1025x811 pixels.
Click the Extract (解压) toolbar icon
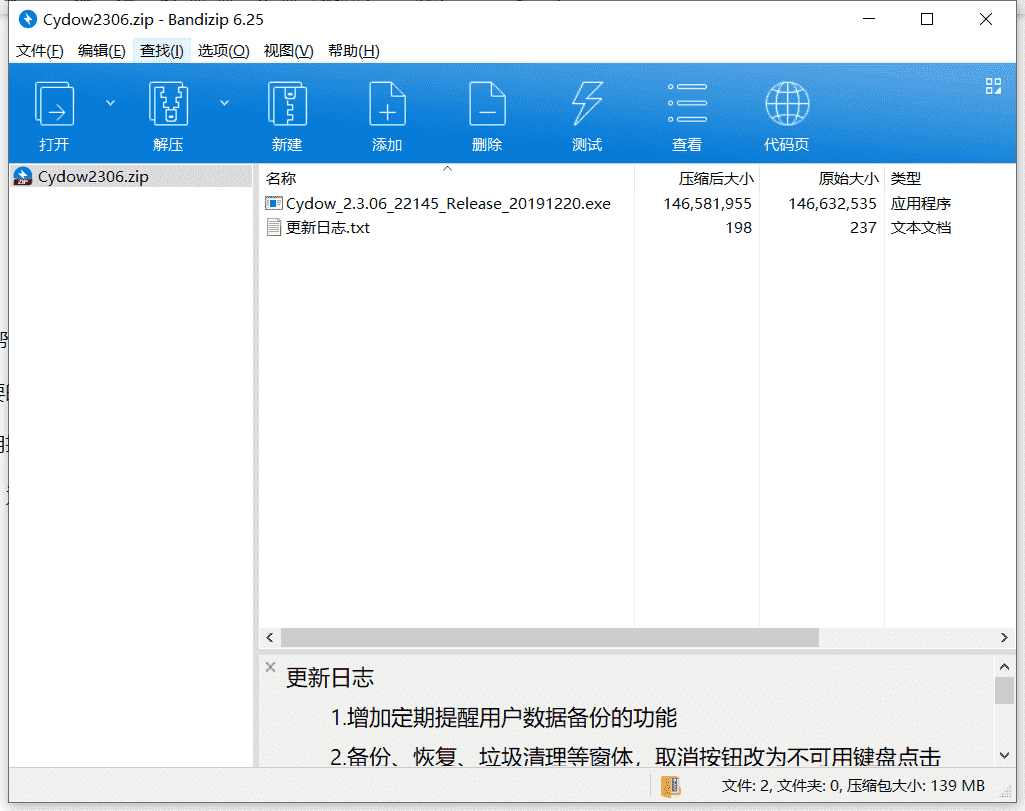point(169,104)
